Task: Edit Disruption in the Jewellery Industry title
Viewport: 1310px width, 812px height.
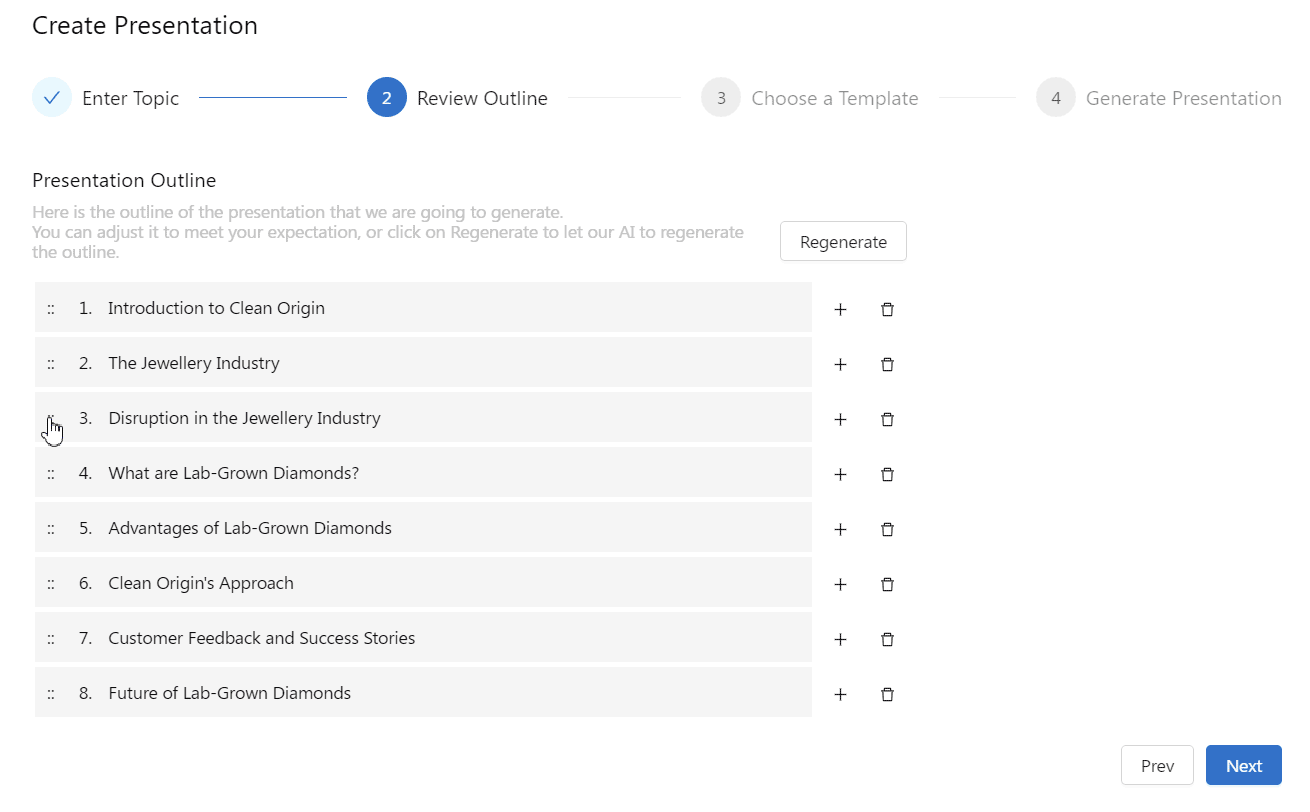Action: (244, 418)
